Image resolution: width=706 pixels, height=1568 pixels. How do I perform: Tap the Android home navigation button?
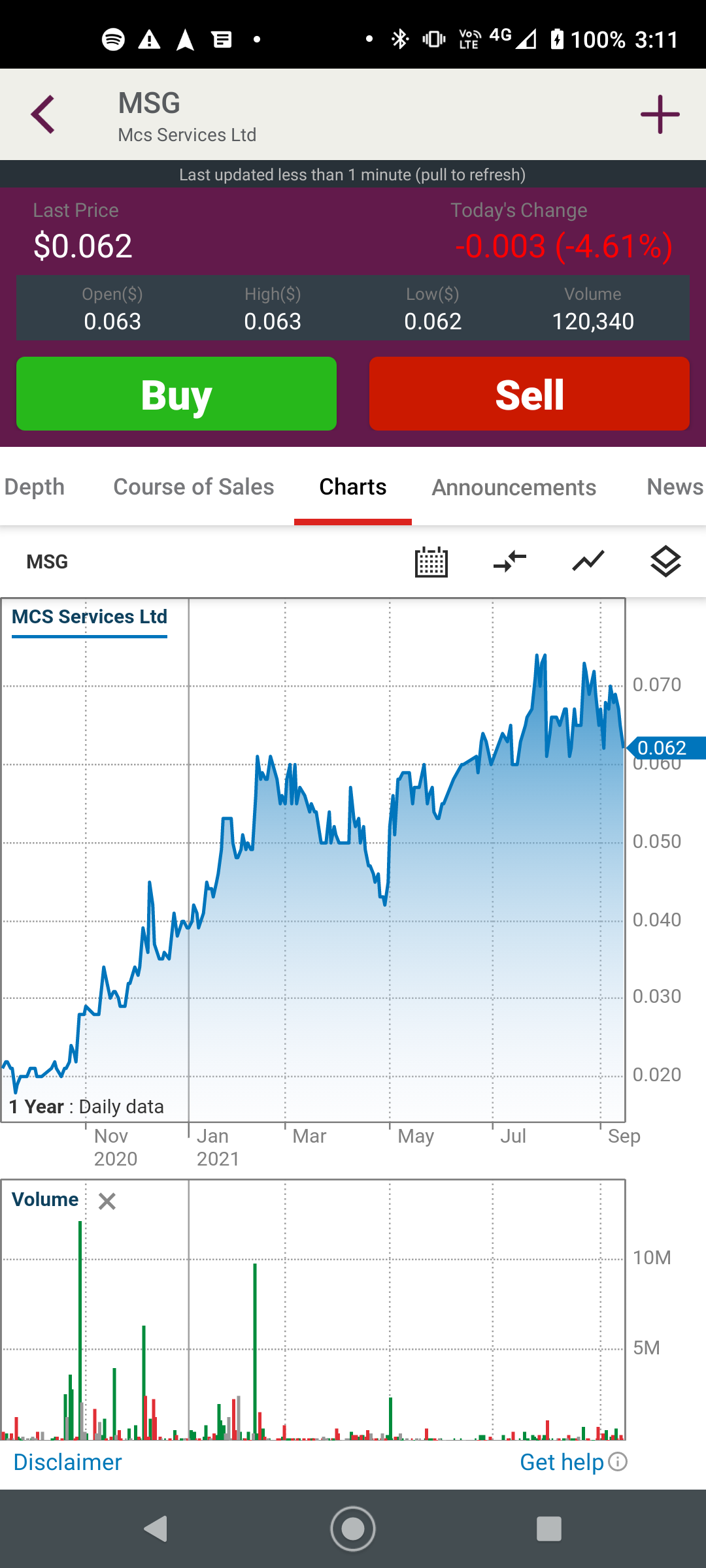tap(353, 1529)
